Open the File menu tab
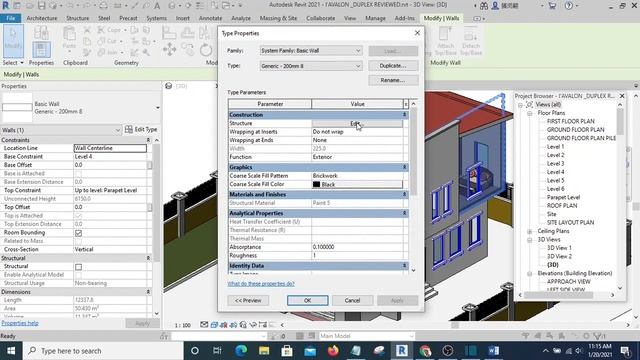The image size is (640, 360). (11, 18)
